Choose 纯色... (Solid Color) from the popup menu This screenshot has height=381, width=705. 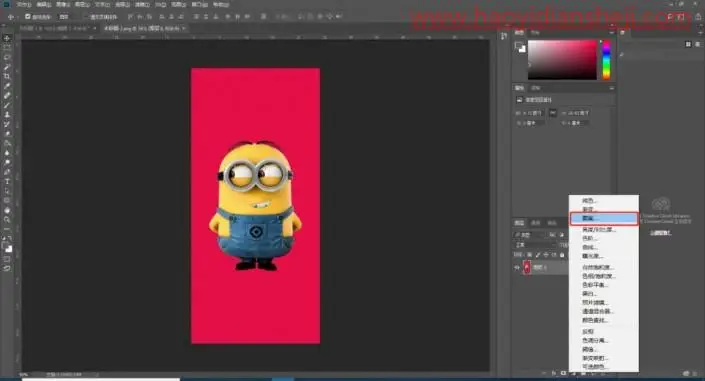[x=604, y=201]
